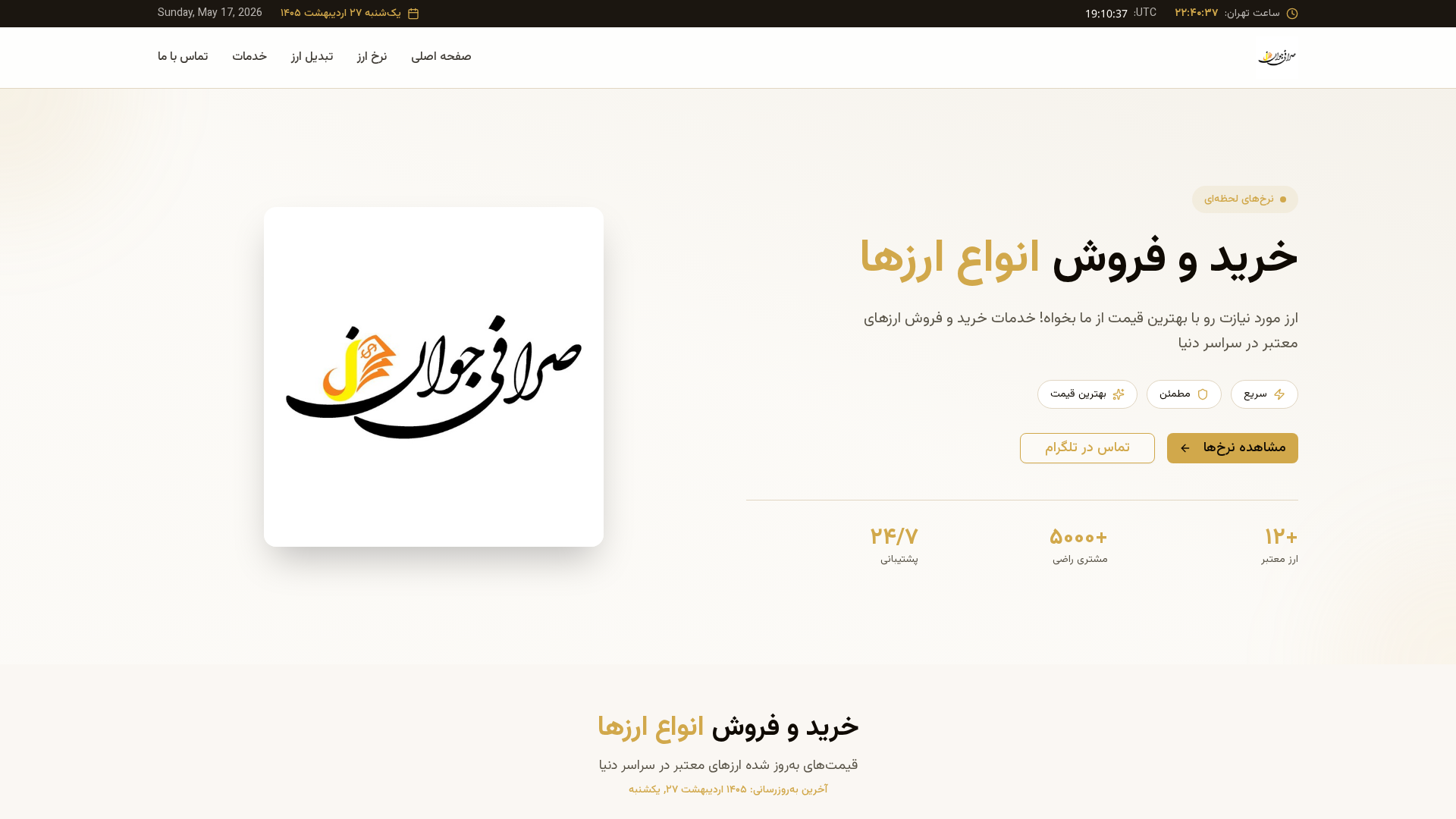The image size is (1456, 819).
Task: Click the sparkle icon on the بهترین قیمت chip
Action: pos(1119,394)
